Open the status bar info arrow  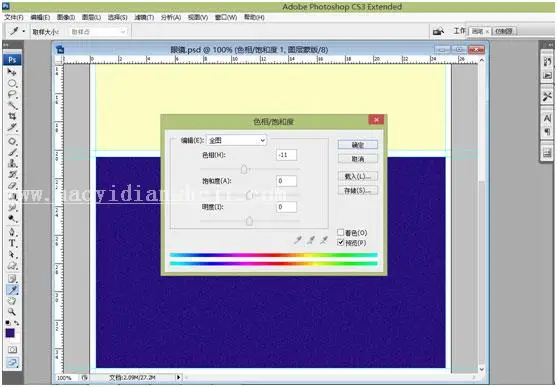[179, 377]
